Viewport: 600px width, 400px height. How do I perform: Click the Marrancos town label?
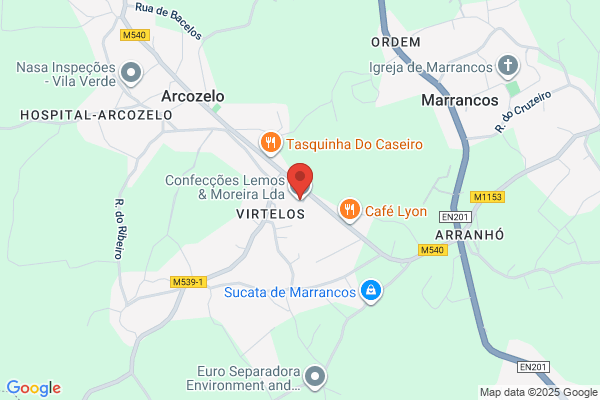click(460, 100)
